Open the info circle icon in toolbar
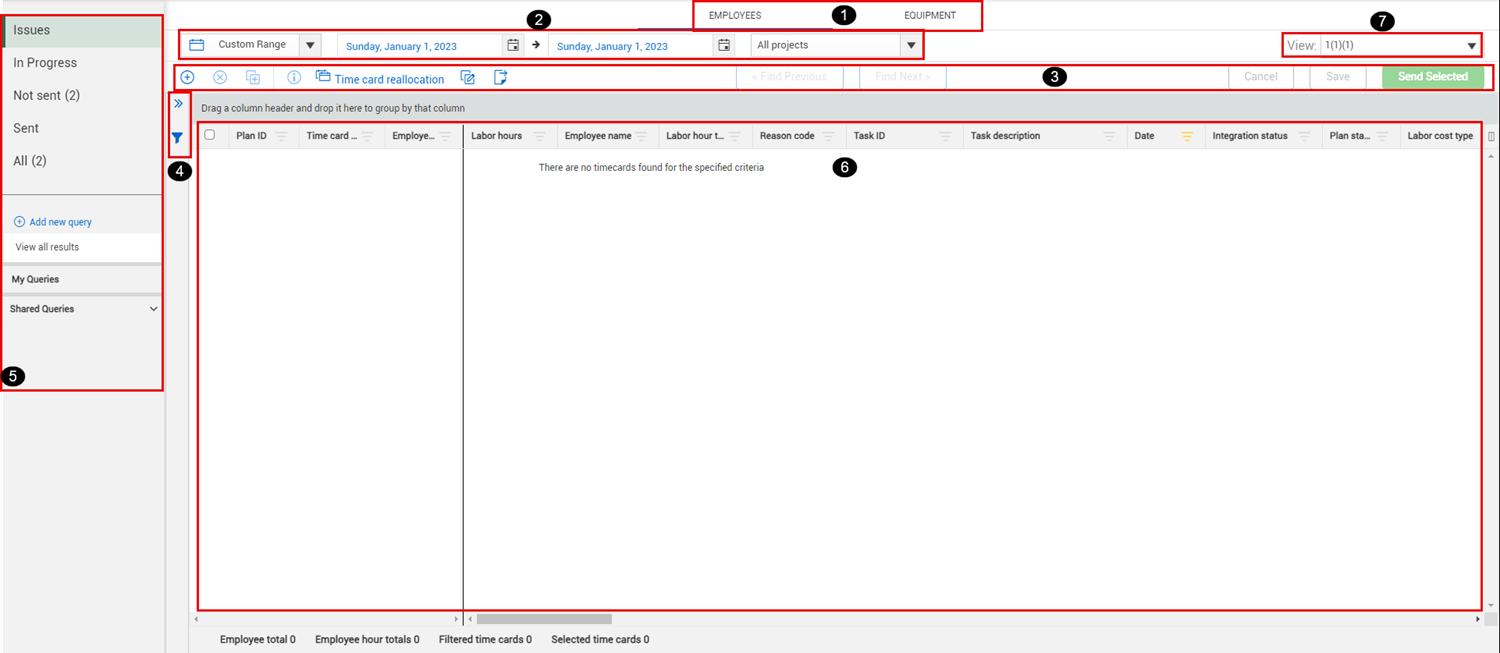This screenshot has height=653, width=1500. [294, 77]
